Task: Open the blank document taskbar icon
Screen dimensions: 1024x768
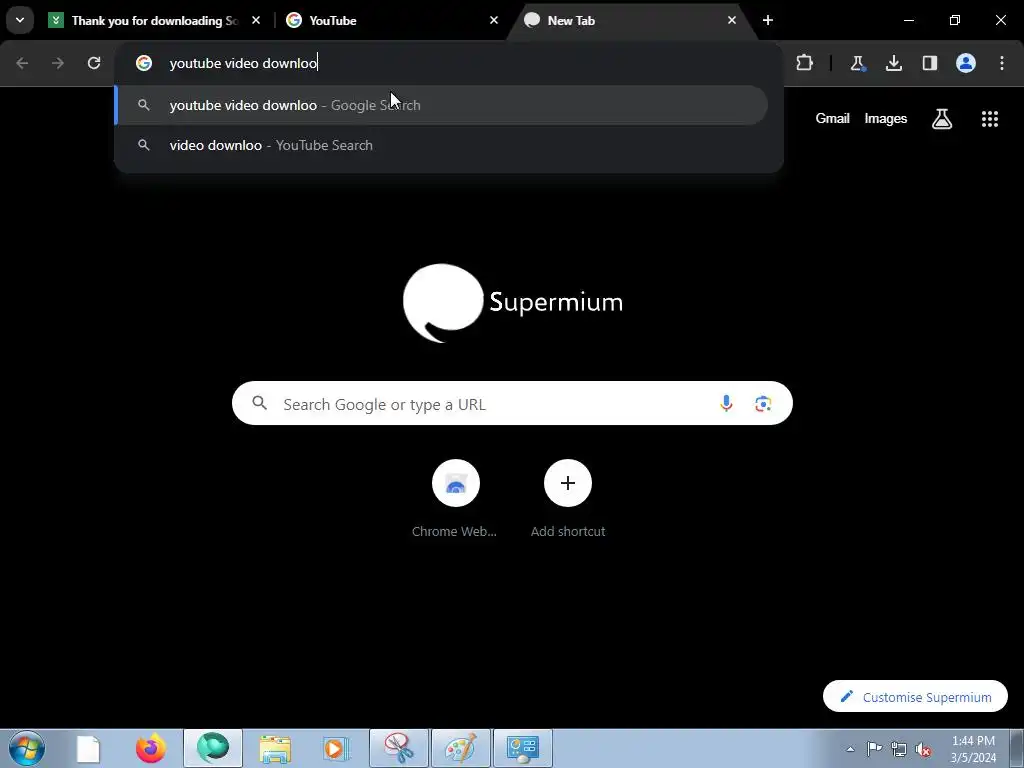Action: pyautogui.click(x=88, y=748)
